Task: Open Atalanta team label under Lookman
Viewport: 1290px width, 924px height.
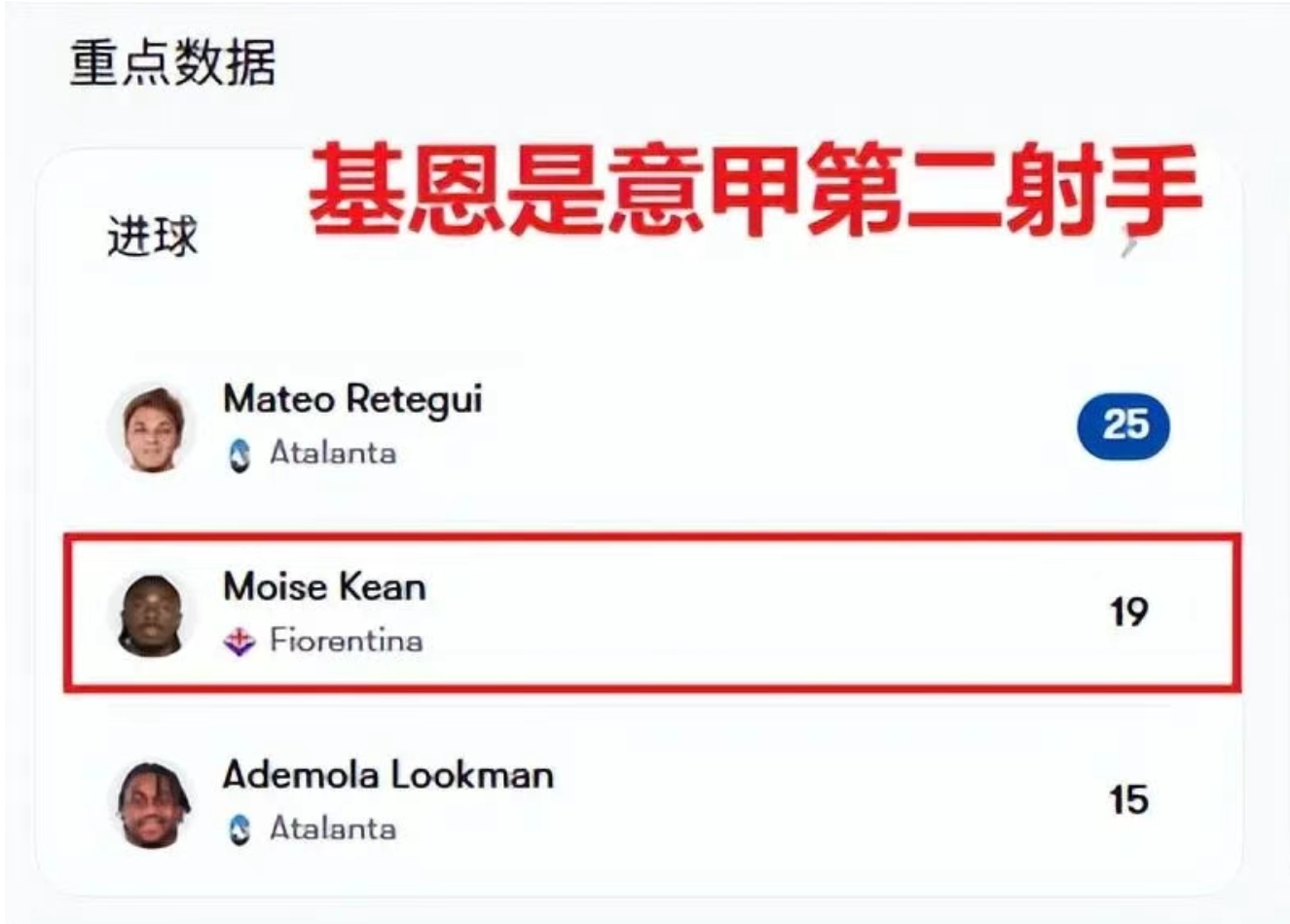Action: click(333, 829)
